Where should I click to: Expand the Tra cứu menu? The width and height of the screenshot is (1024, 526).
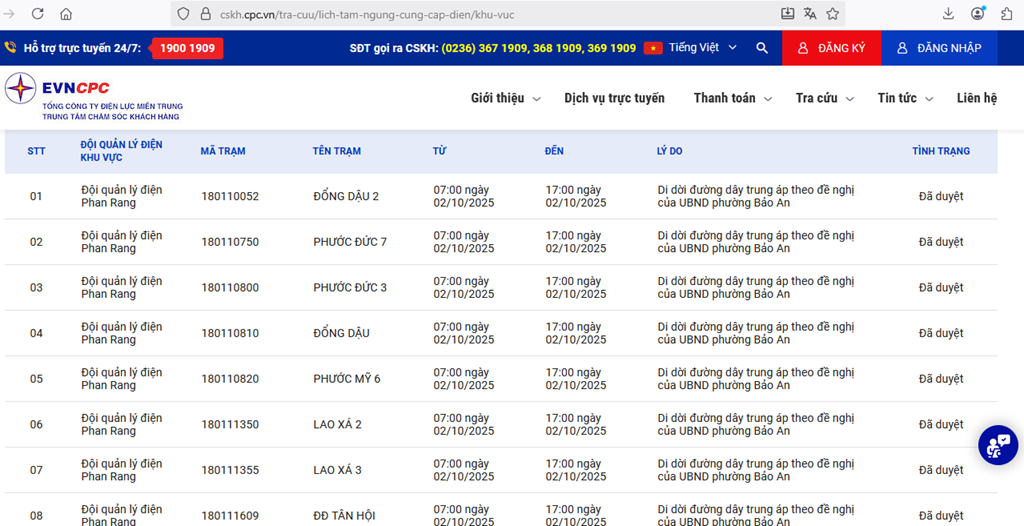point(824,98)
